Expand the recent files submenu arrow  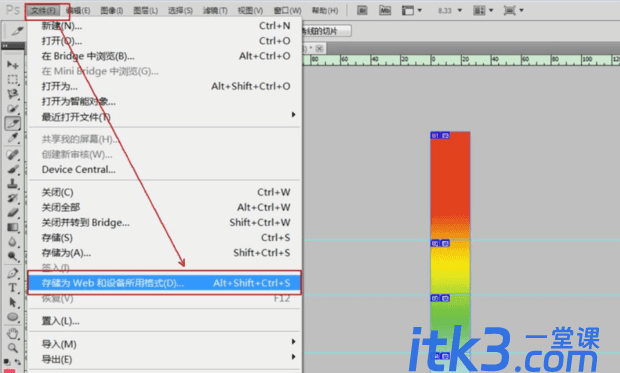tap(293, 115)
